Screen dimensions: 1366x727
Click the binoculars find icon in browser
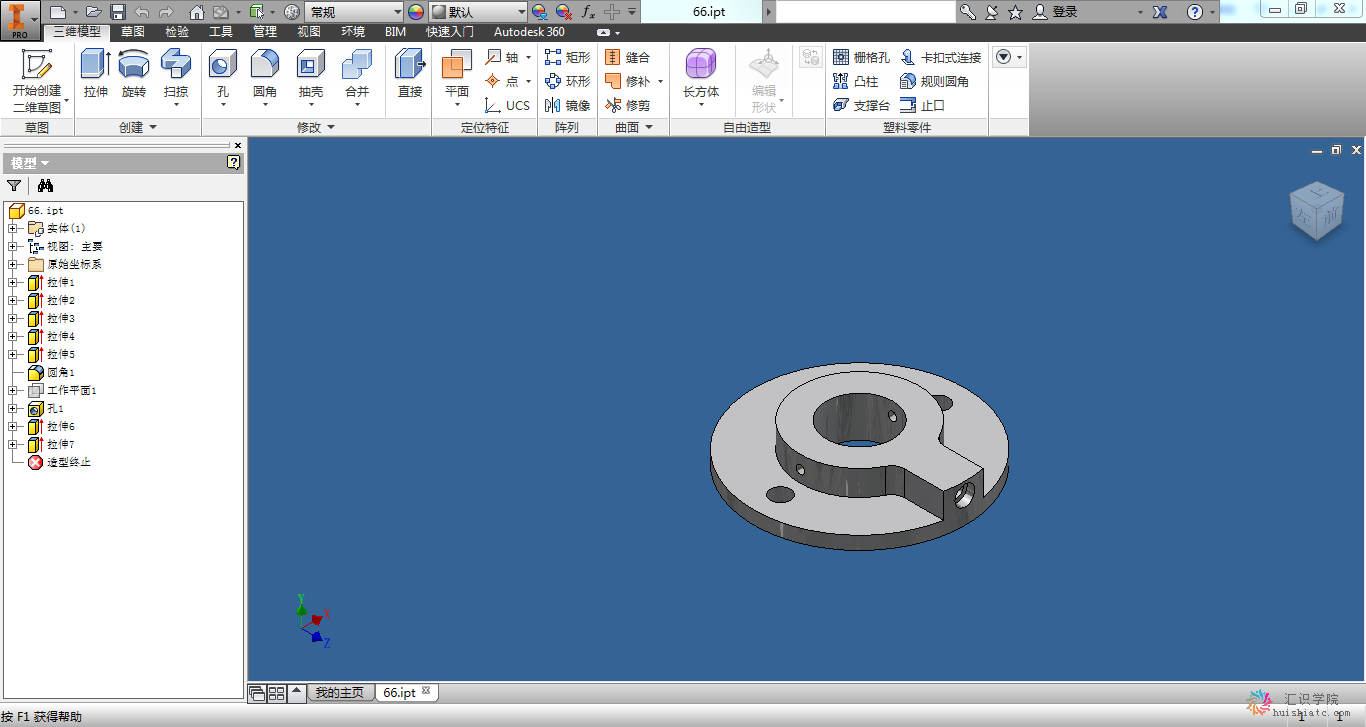45,186
